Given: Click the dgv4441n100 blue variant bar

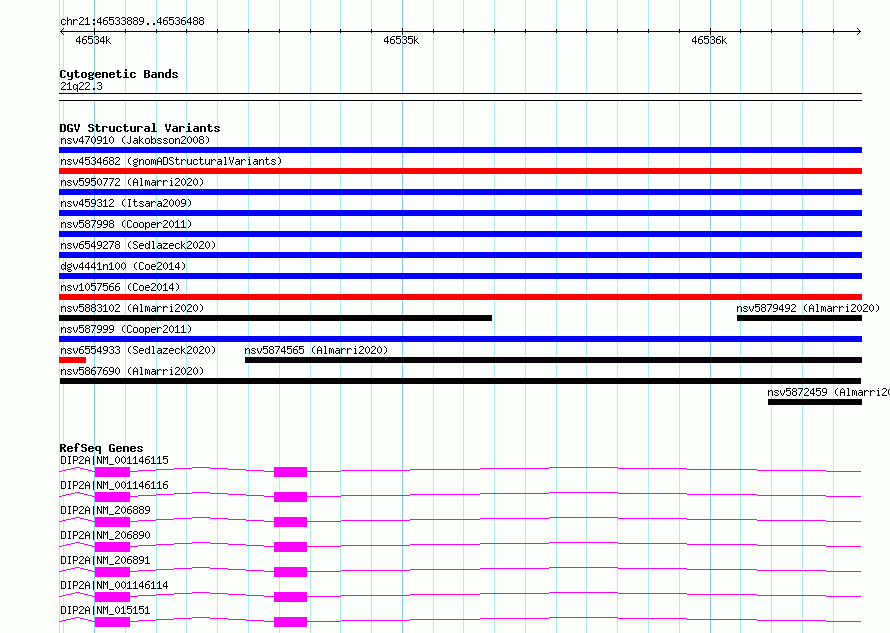Looking at the screenshot, I should click(460, 276).
